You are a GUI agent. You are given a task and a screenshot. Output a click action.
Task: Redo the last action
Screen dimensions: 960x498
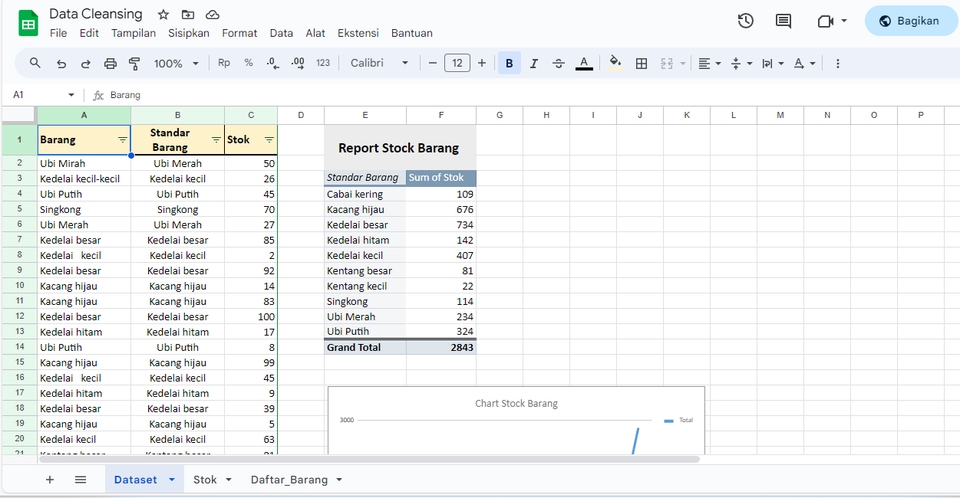(x=86, y=64)
